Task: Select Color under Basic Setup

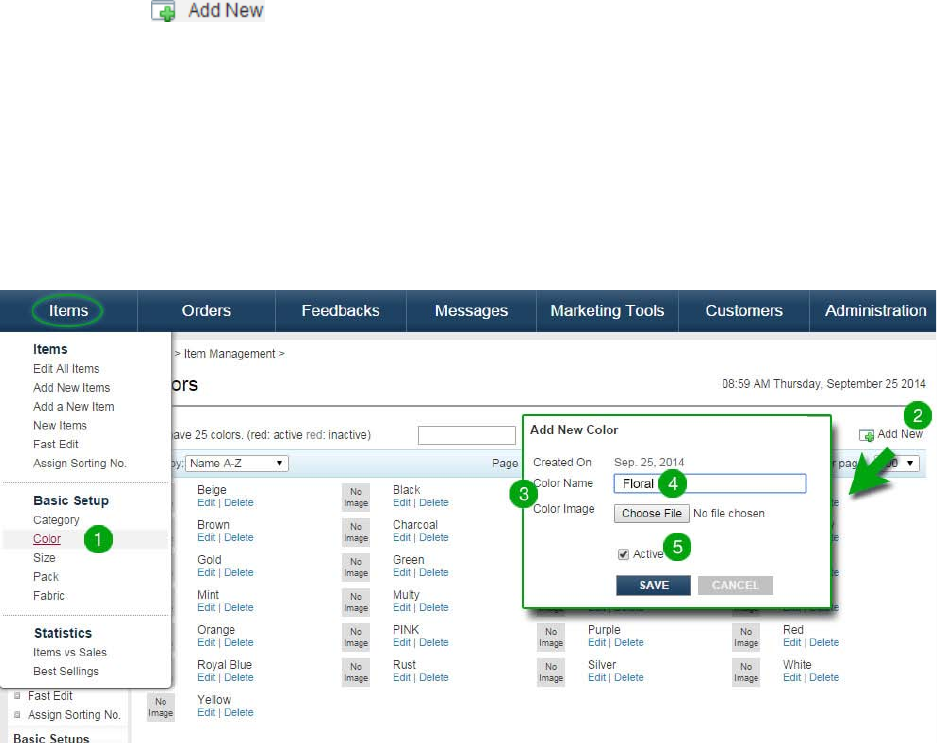Action: coord(47,539)
